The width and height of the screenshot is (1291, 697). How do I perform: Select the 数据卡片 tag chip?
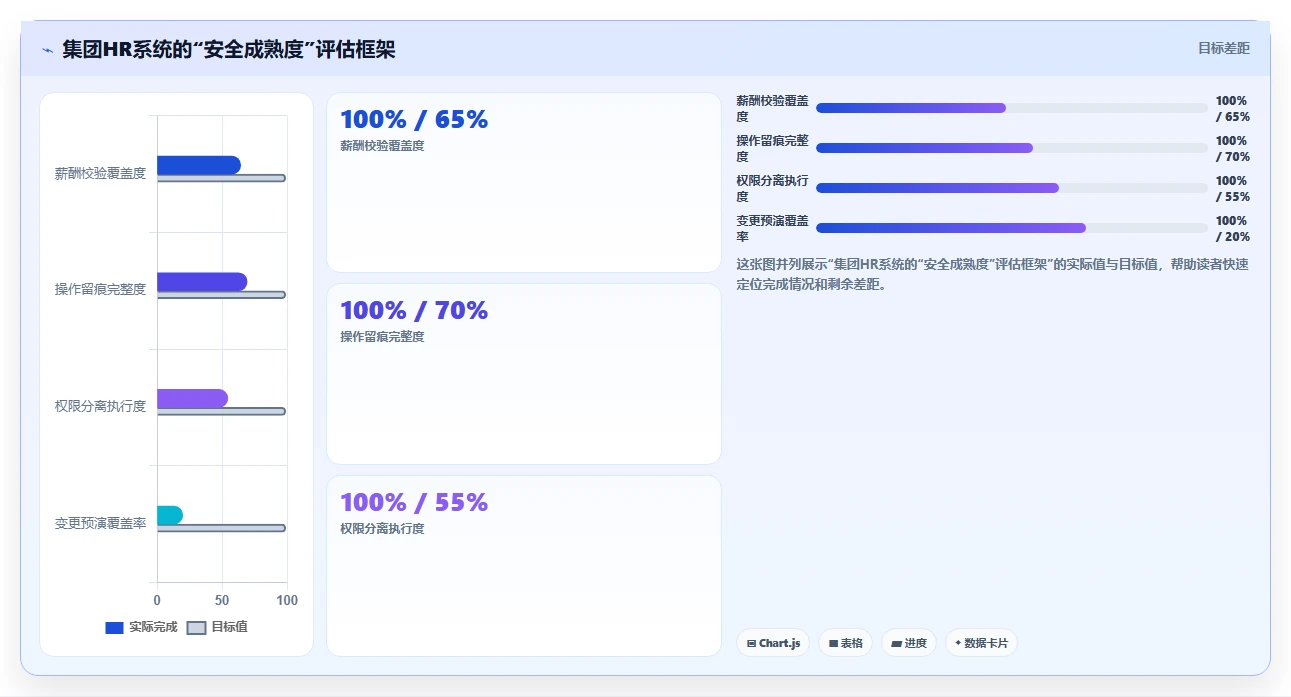pos(981,643)
